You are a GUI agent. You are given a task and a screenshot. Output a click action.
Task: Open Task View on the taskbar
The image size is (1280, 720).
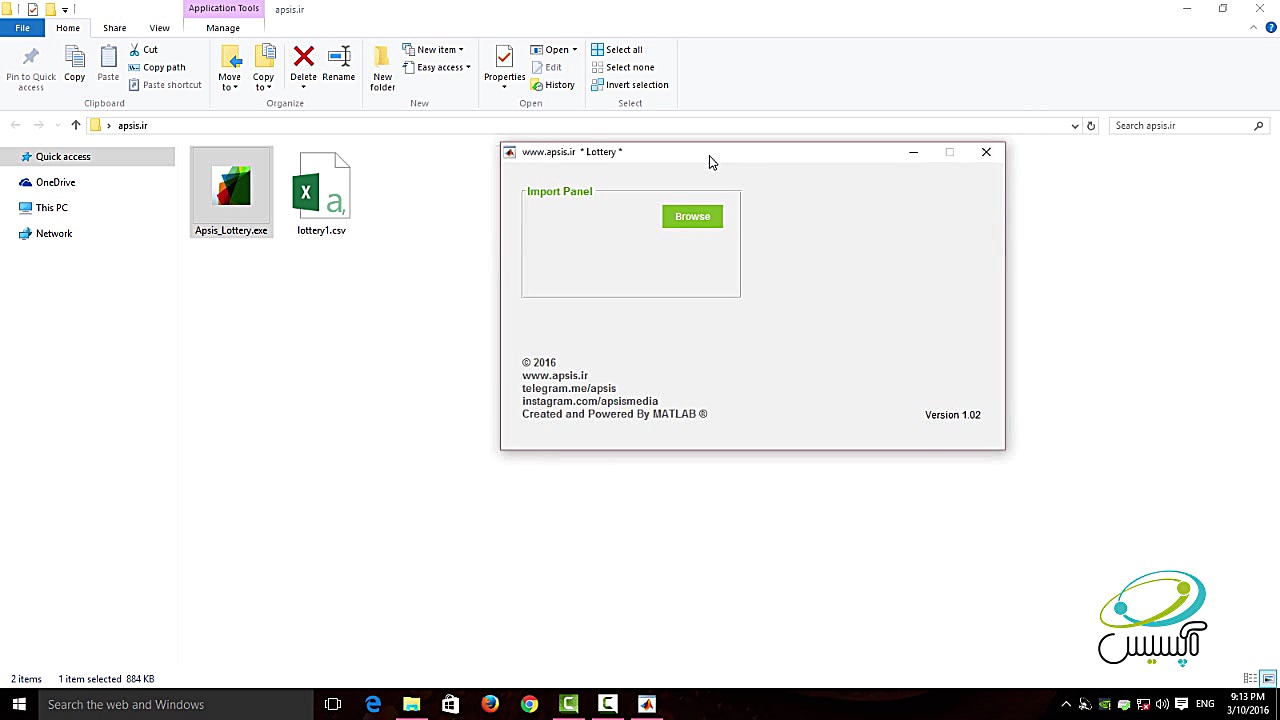(333, 704)
